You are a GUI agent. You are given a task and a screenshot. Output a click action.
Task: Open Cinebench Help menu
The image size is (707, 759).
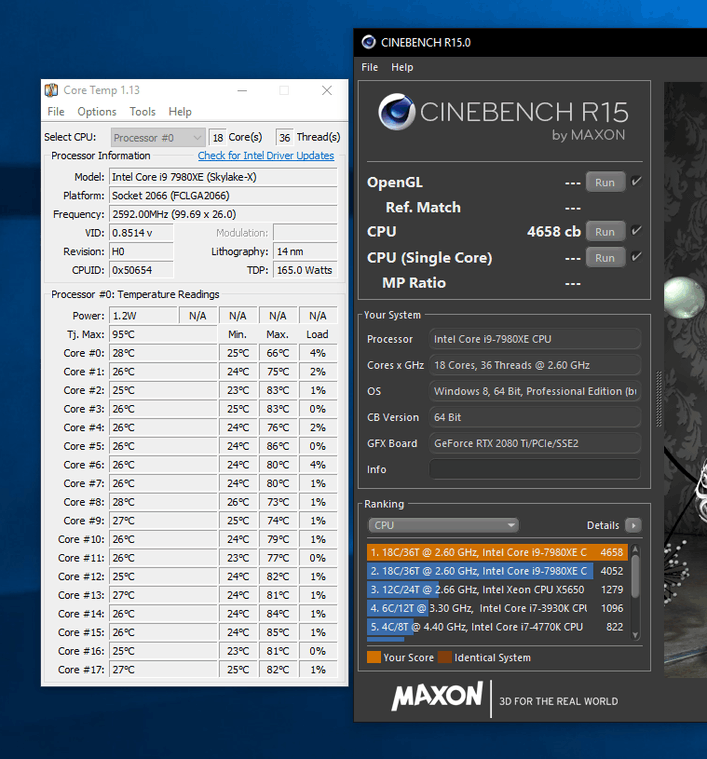(402, 67)
